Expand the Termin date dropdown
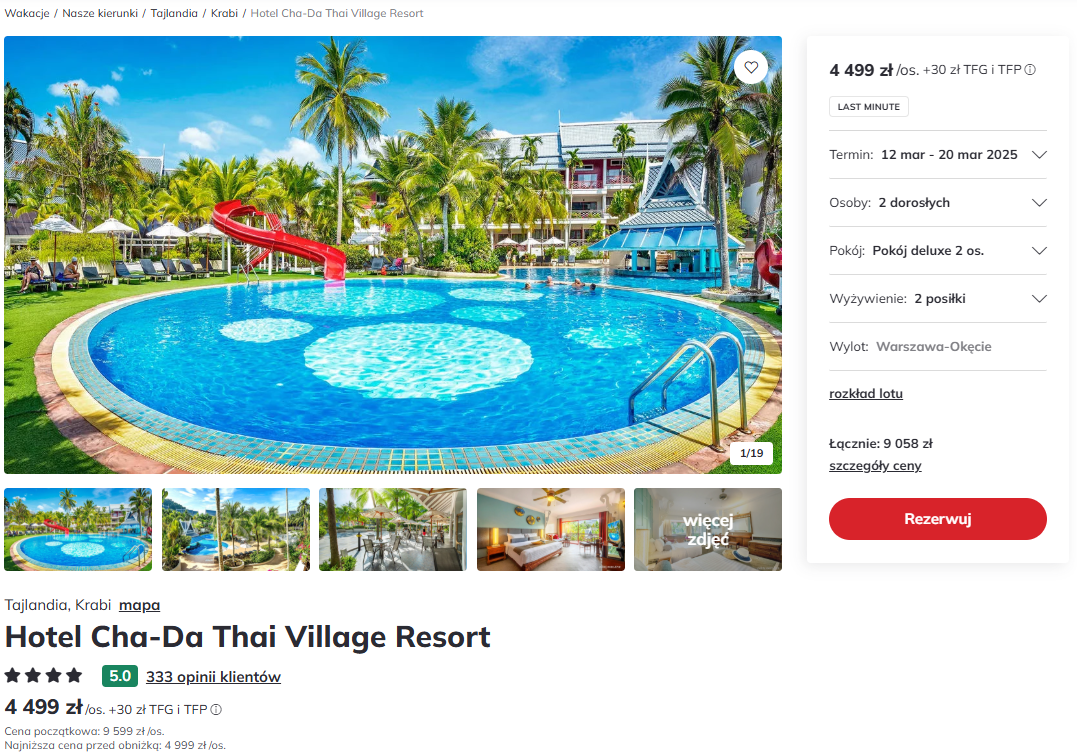Image resolution: width=1077 pixels, height=752 pixels. [x=938, y=155]
